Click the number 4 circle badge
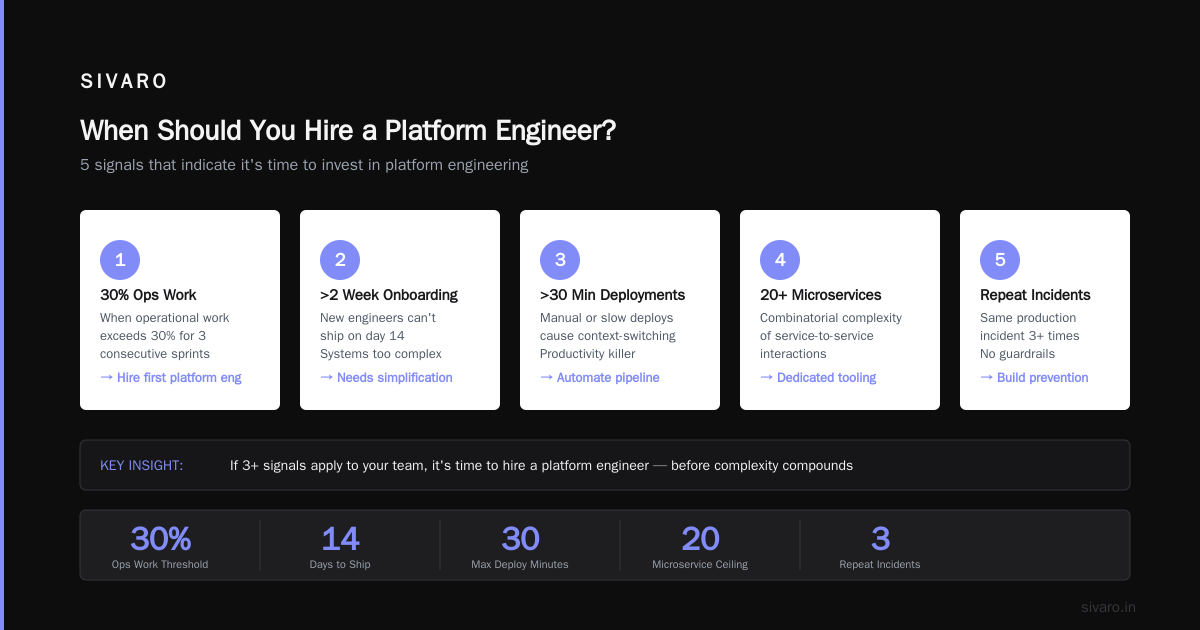 click(780, 260)
